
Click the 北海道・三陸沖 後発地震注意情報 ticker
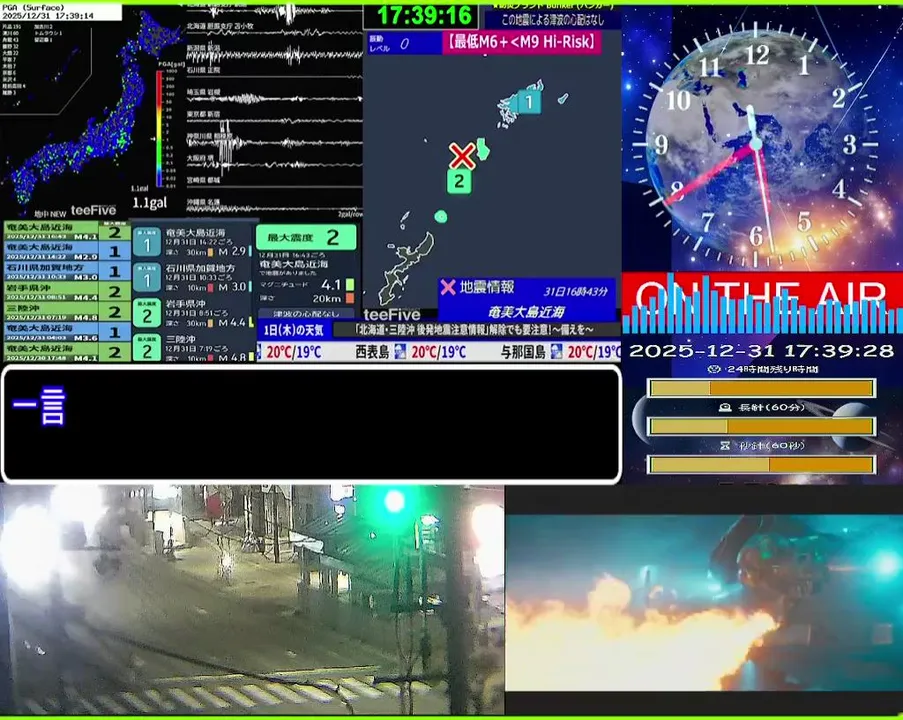[474, 330]
